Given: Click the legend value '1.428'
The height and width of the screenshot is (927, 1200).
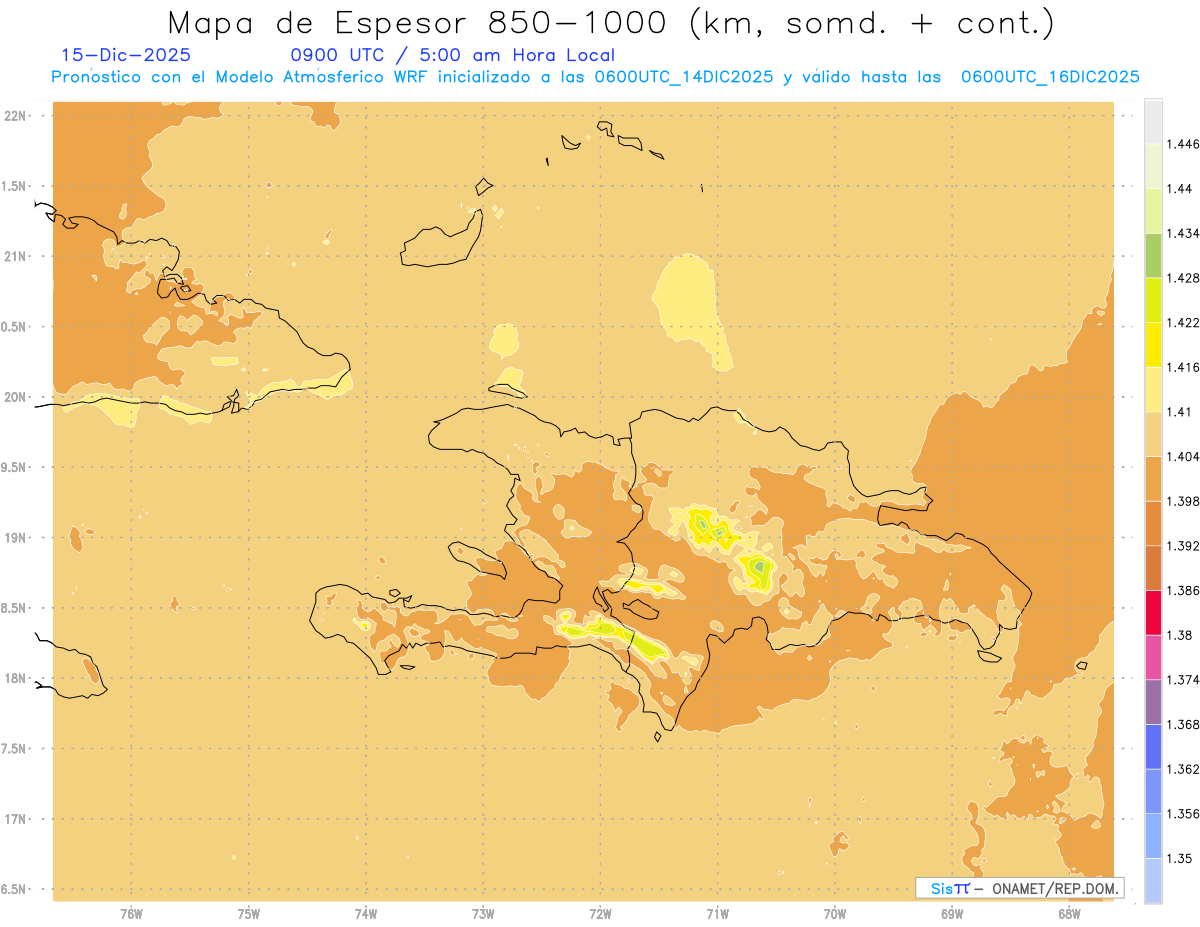Looking at the screenshot, I should [x=1185, y=278].
